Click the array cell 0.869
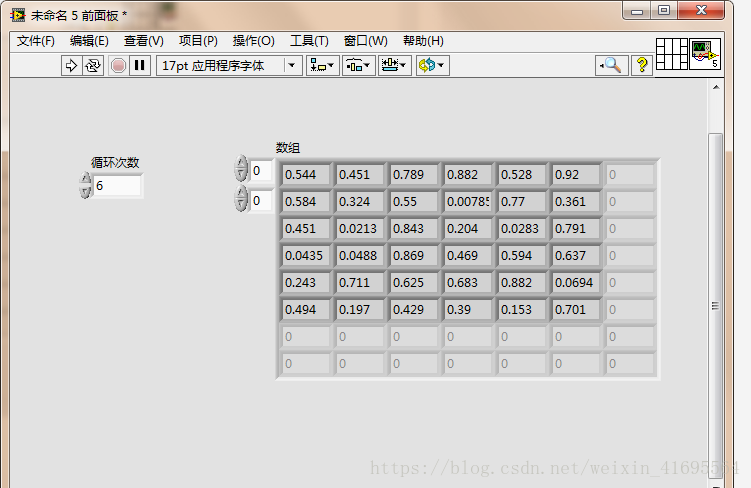Screen dimensions: 751x488 pos(414,256)
